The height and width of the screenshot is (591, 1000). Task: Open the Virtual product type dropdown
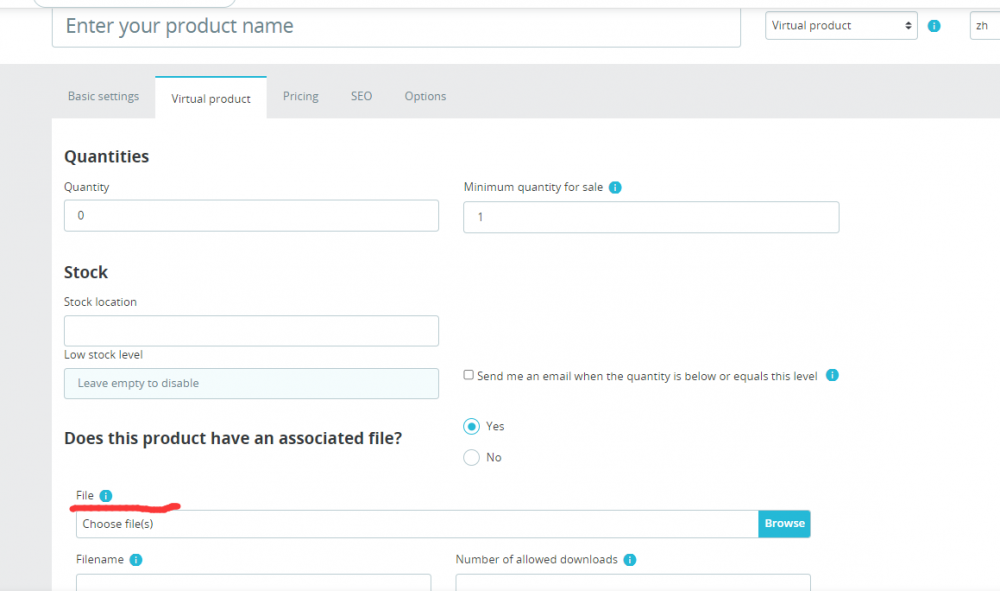click(x=841, y=26)
